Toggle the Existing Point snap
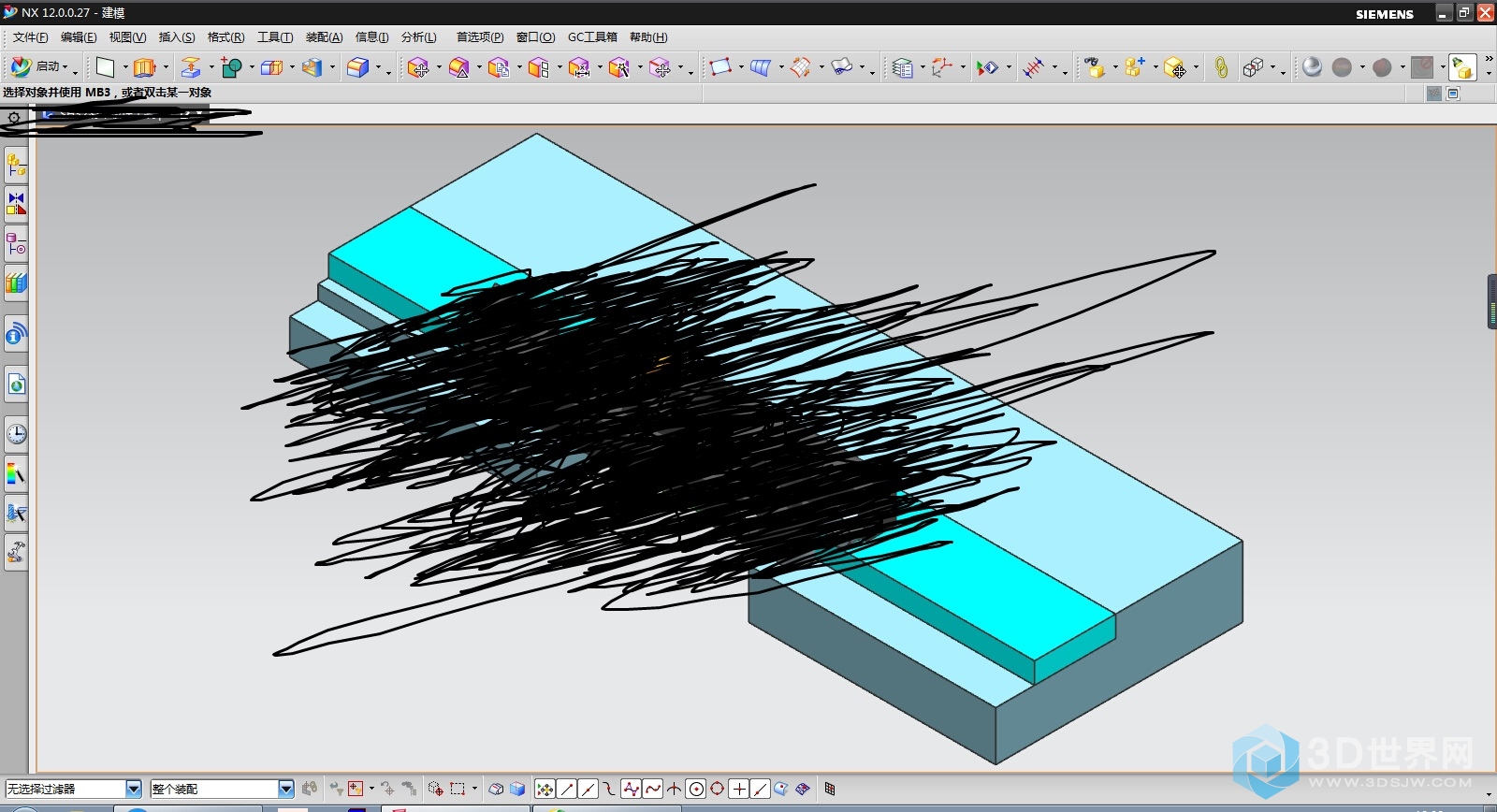The width and height of the screenshot is (1497, 812). (x=739, y=790)
